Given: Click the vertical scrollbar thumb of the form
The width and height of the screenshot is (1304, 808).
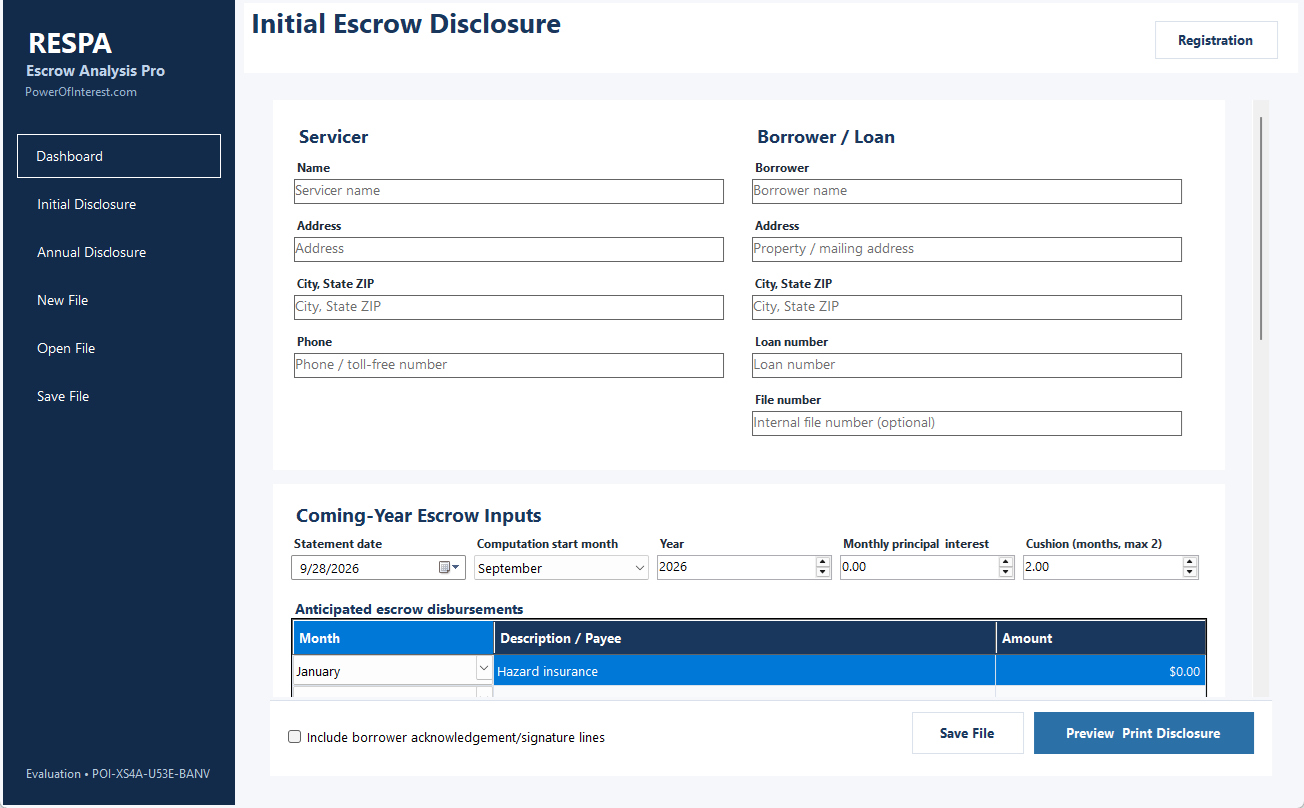Looking at the screenshot, I should pyautogui.click(x=1261, y=228).
